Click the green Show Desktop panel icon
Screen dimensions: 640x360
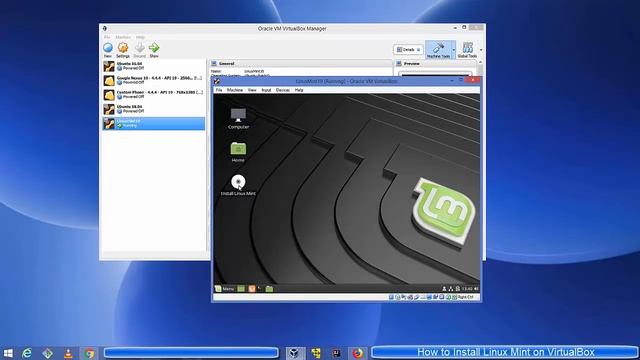(241, 289)
